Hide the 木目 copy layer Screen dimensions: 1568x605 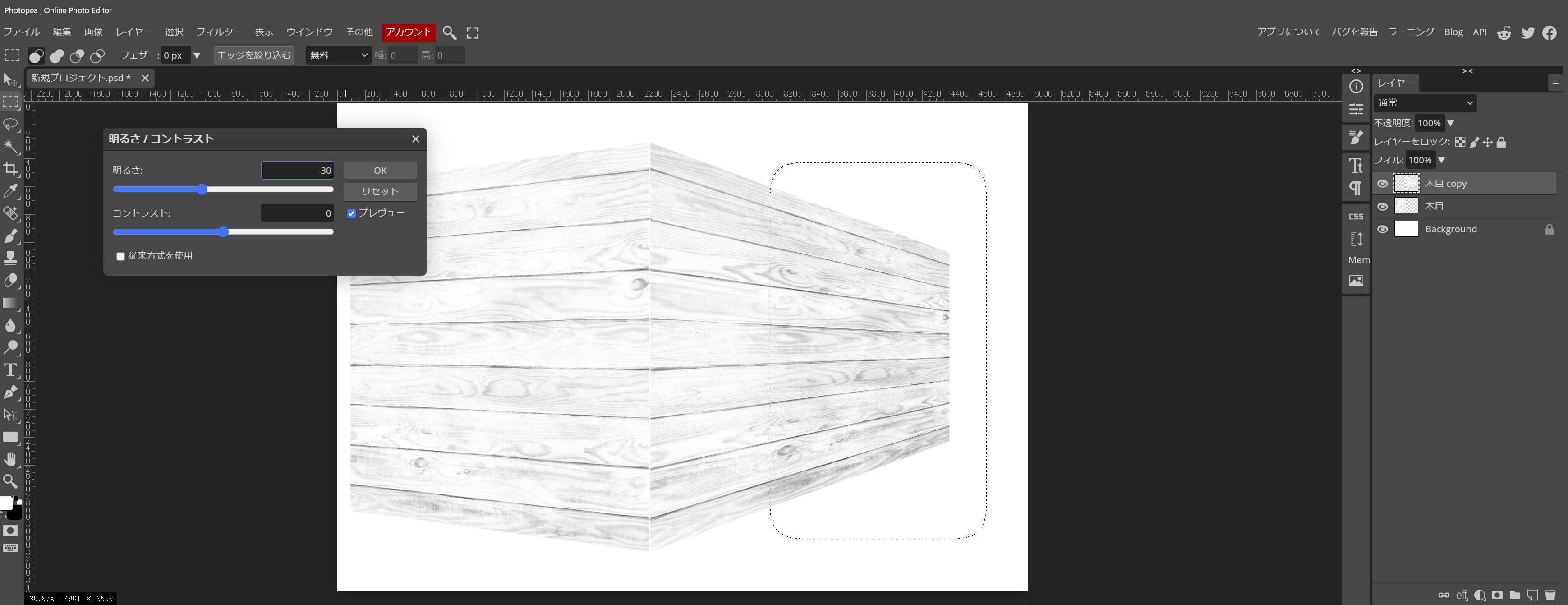(1382, 184)
